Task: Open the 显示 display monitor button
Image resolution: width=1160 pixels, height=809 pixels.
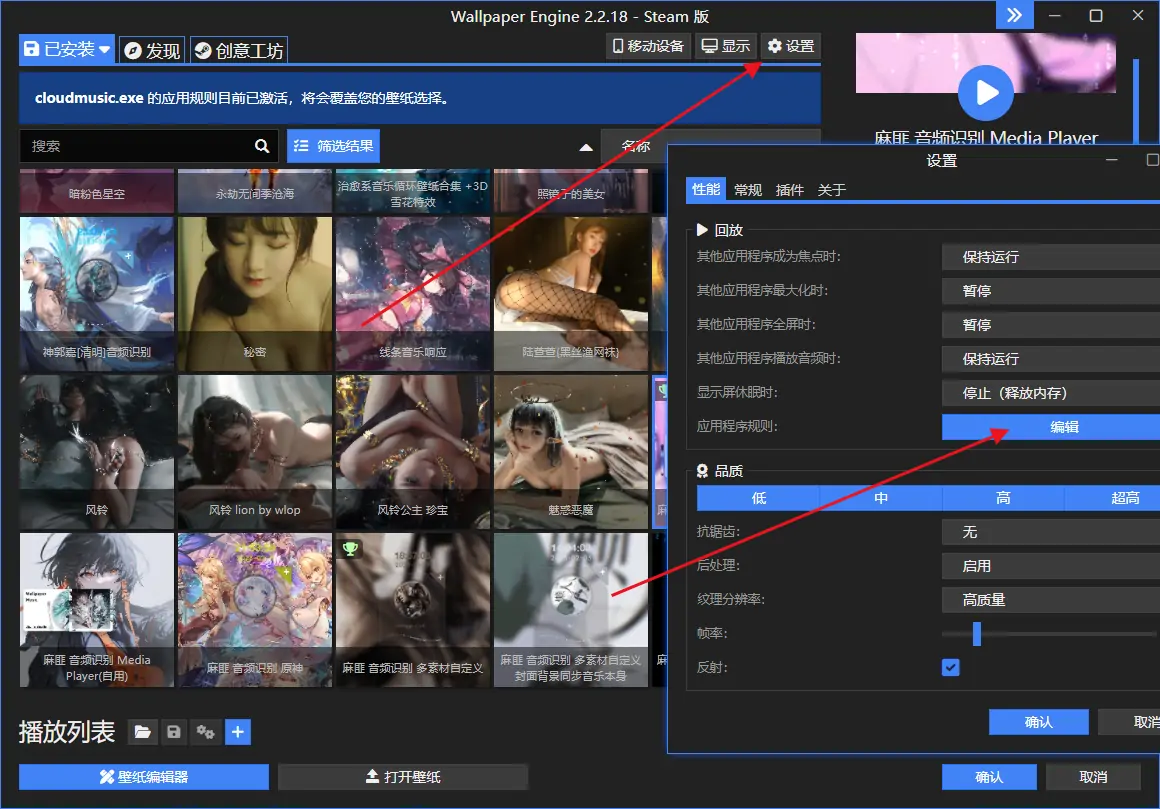Action: tap(725, 46)
